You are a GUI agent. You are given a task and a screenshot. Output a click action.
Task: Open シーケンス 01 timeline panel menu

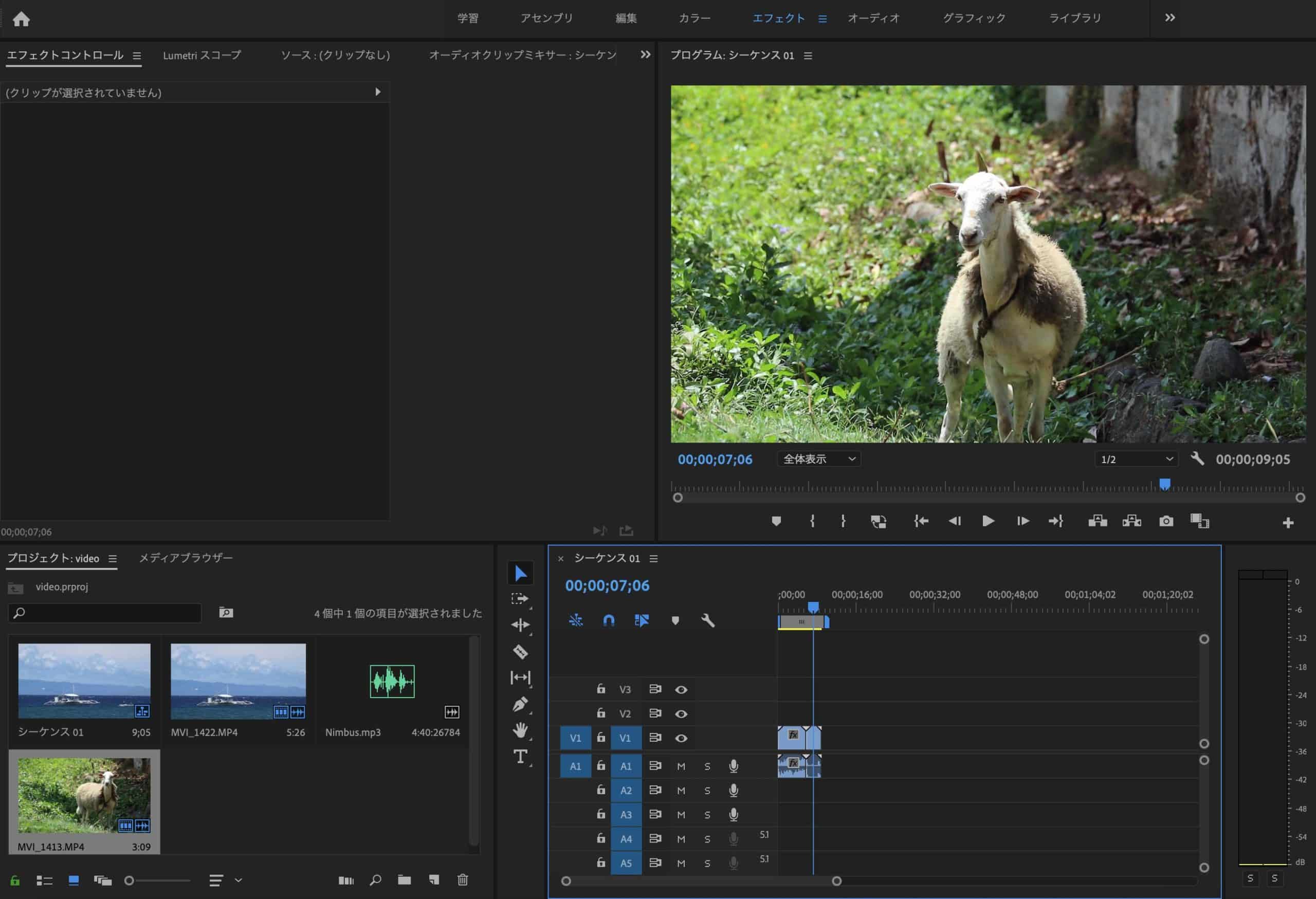tap(653, 559)
